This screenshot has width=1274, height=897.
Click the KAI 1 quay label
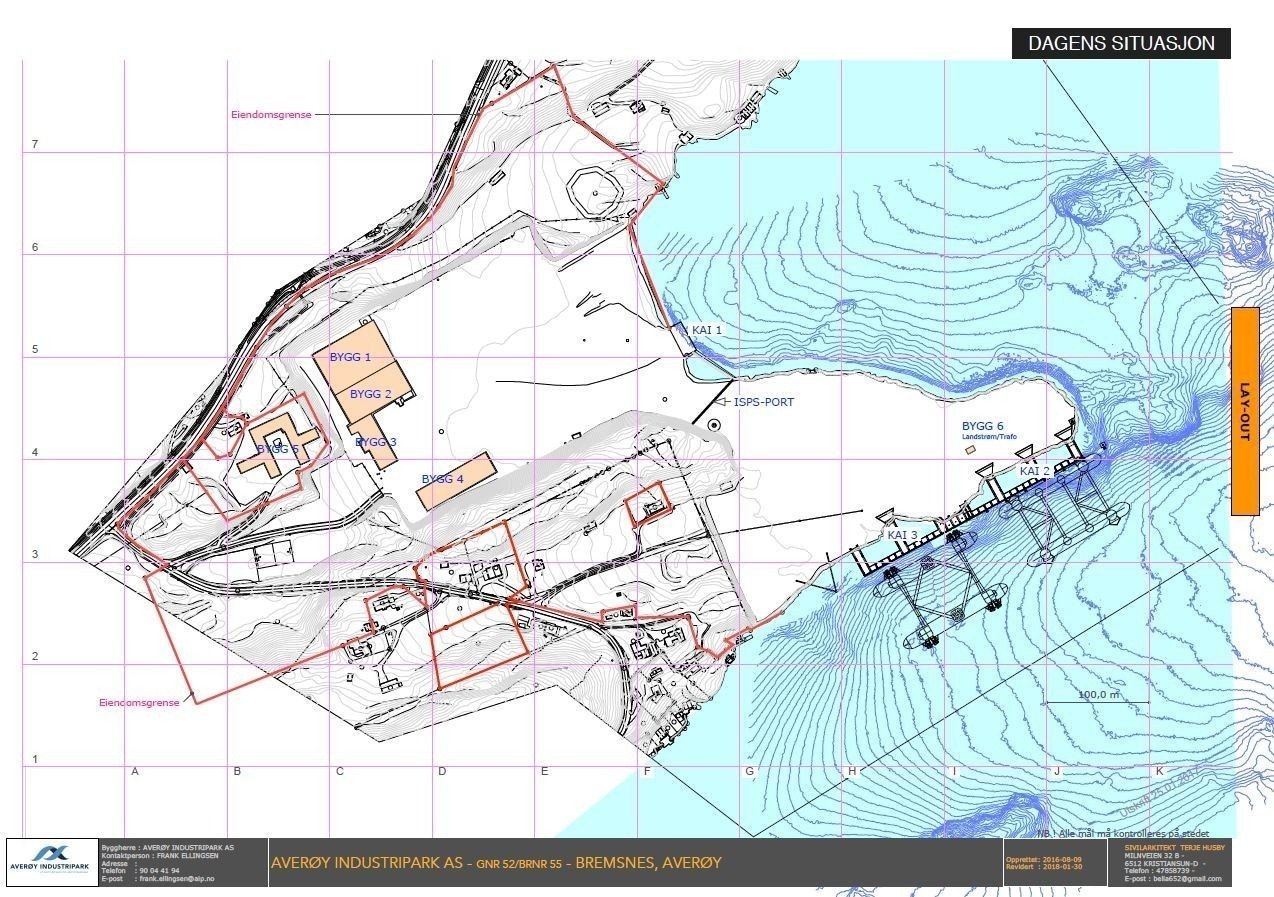pos(706,329)
